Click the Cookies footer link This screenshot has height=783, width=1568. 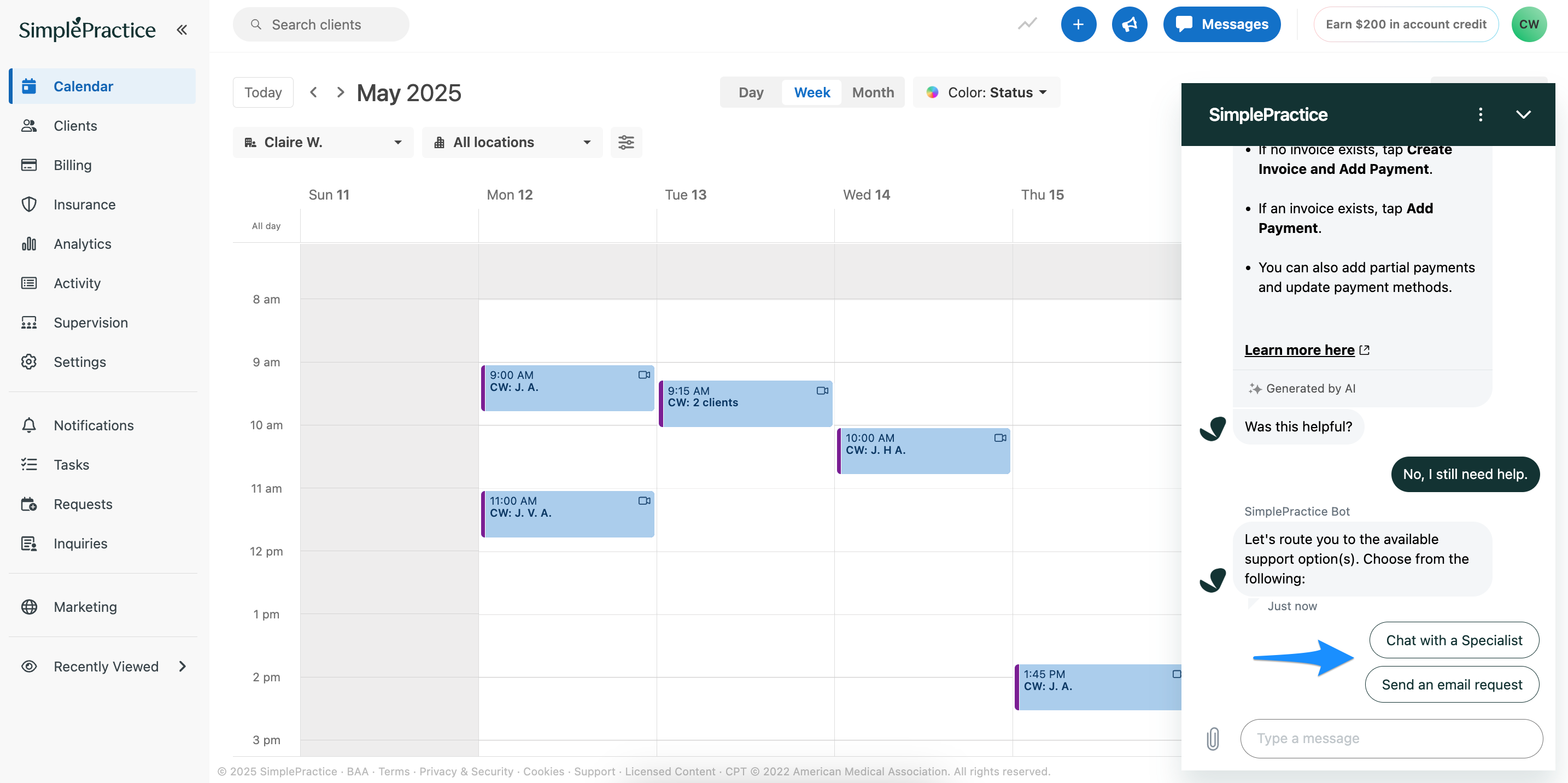[543, 771]
